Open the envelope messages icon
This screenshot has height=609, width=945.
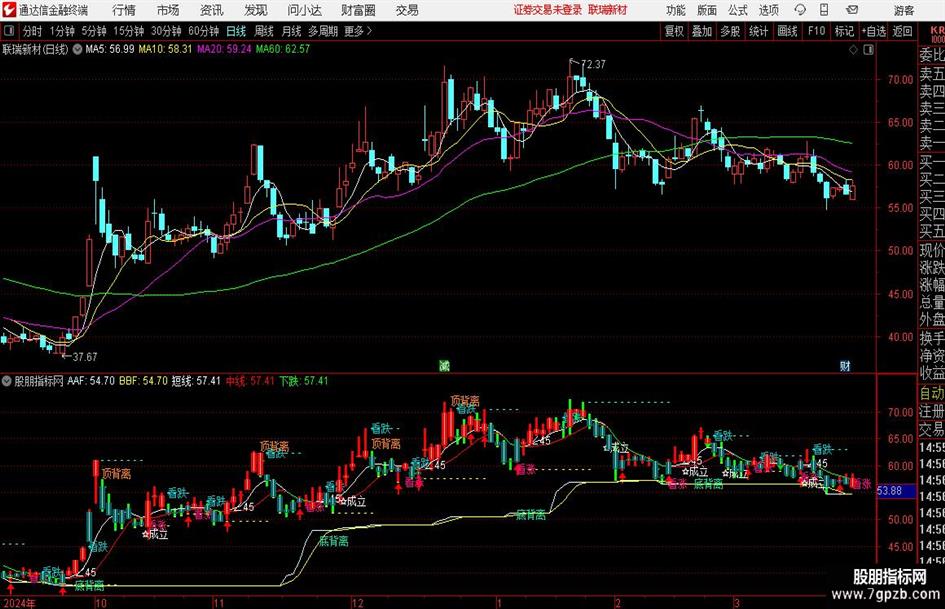coord(852,10)
